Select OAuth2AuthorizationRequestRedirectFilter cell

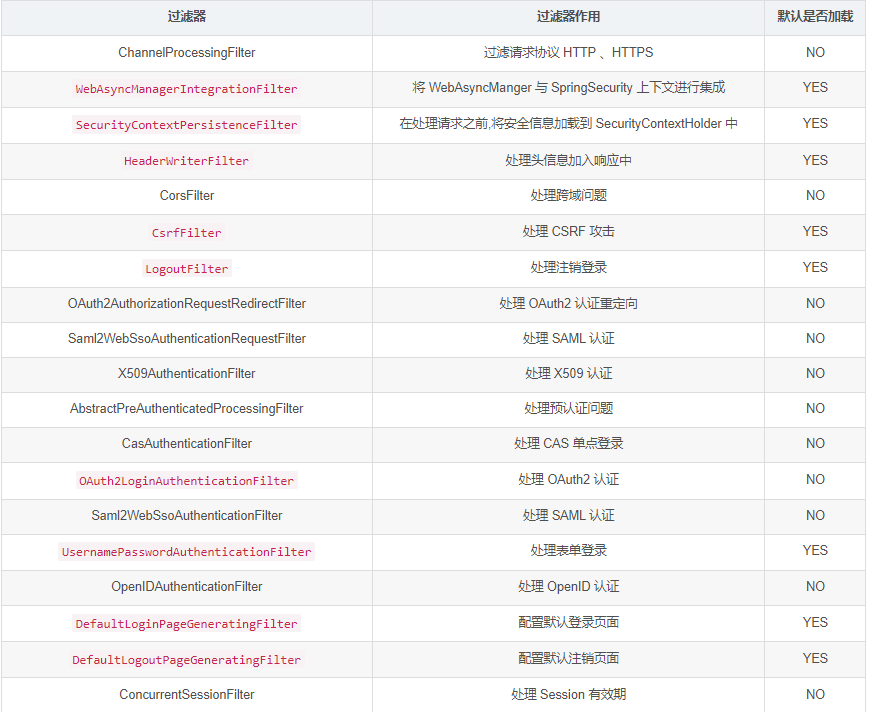186,304
